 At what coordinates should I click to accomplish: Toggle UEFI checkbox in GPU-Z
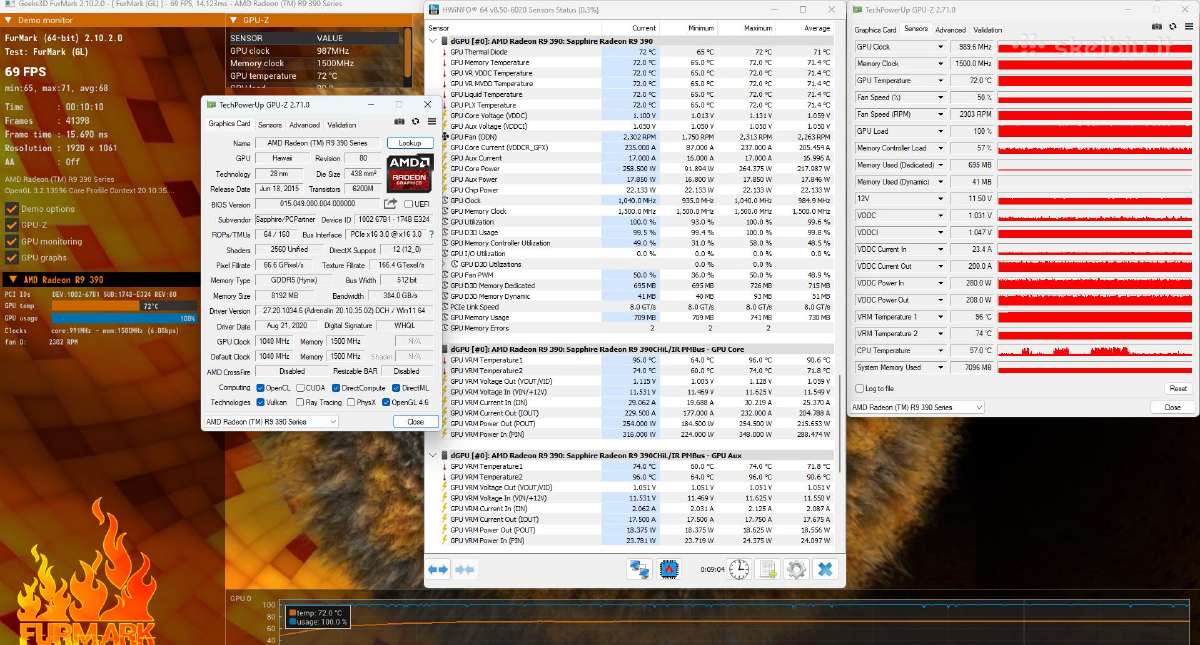click(407, 204)
